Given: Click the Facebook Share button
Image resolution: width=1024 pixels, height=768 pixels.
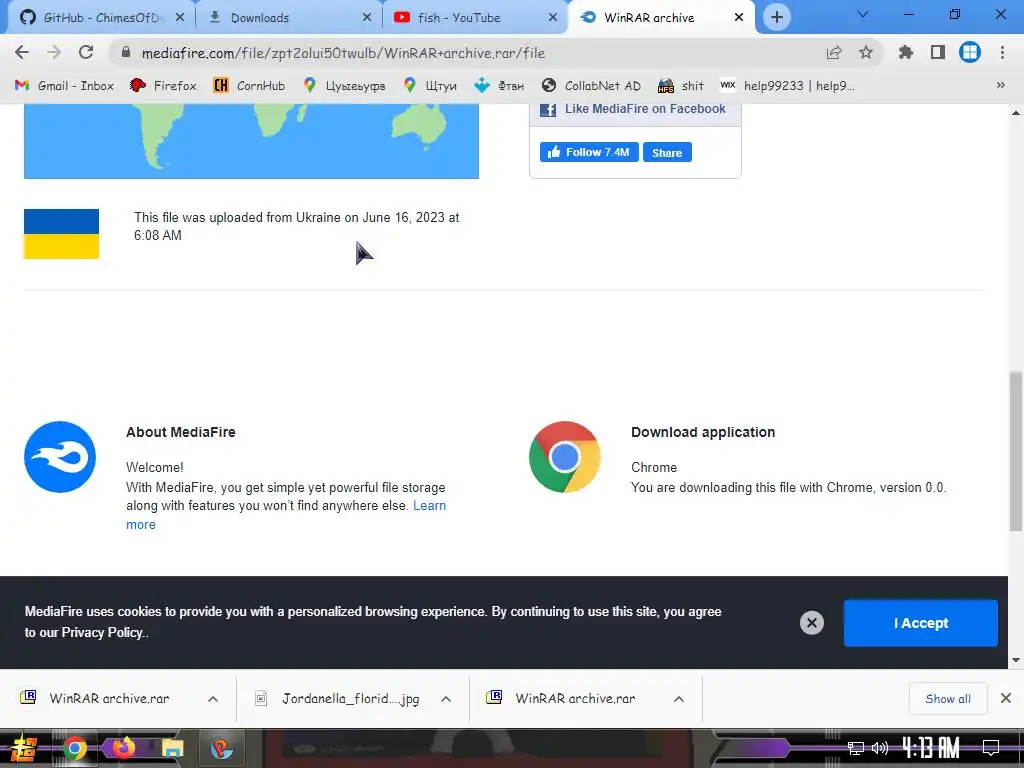Looking at the screenshot, I should [667, 152].
